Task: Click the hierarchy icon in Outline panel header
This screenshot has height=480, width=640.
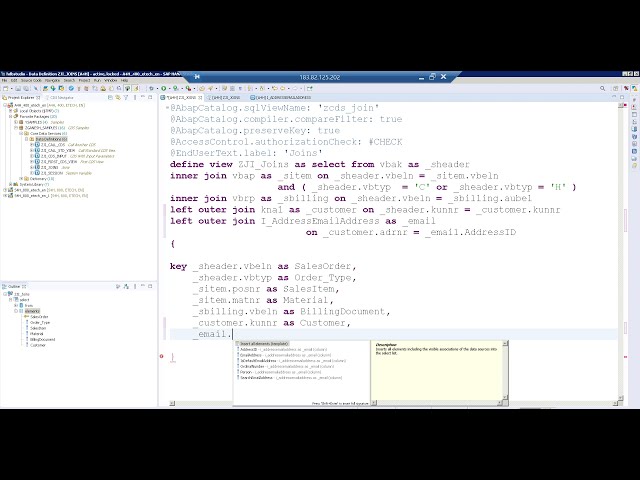Action: pos(126,287)
